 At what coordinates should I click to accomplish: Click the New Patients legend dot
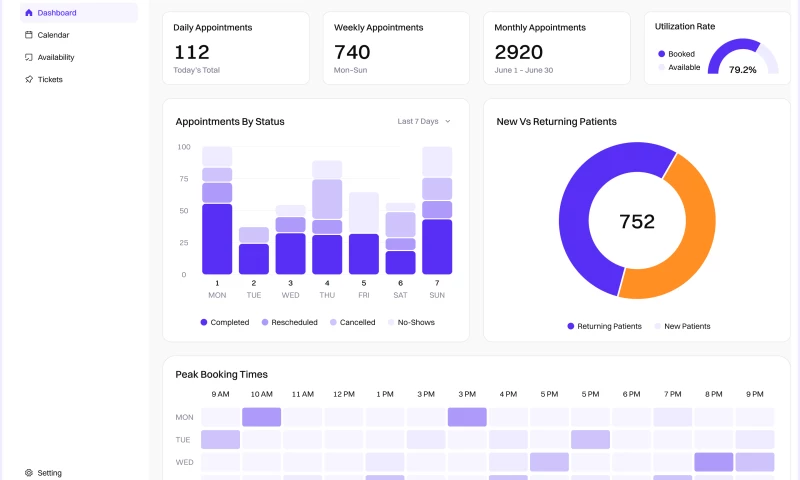[x=658, y=326]
